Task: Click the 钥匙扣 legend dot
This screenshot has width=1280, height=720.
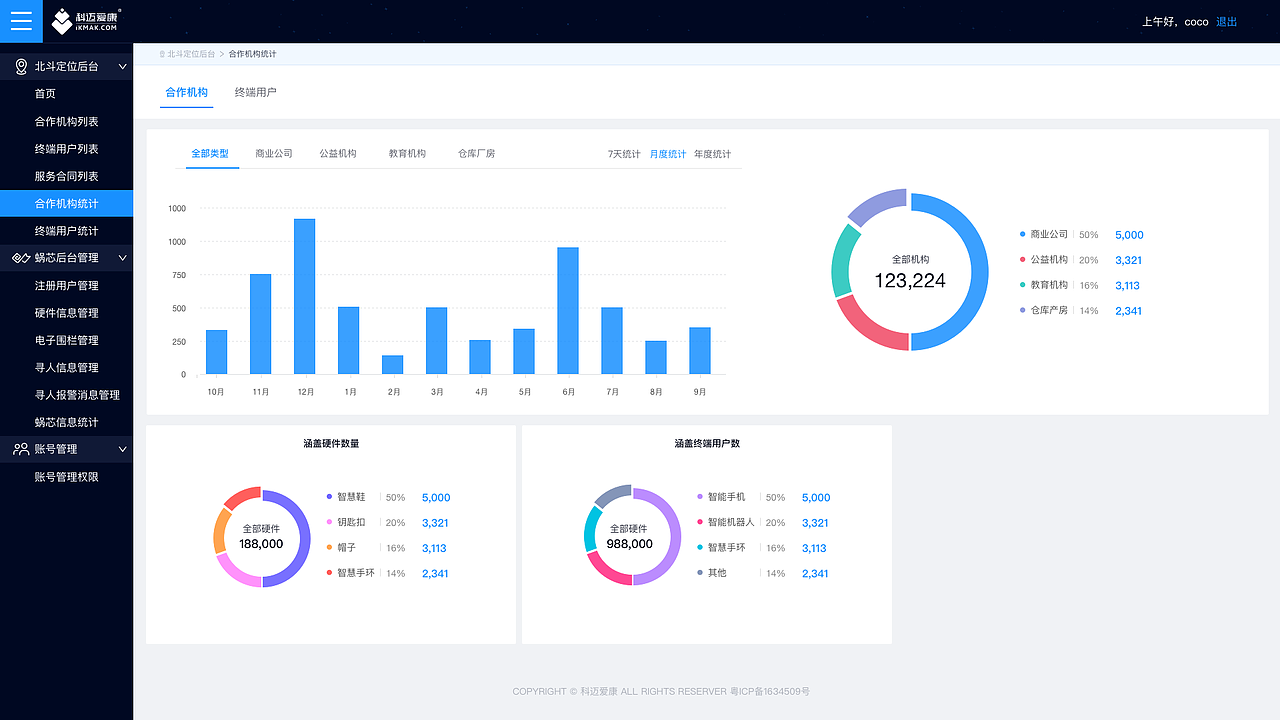Action: pyautogui.click(x=329, y=522)
